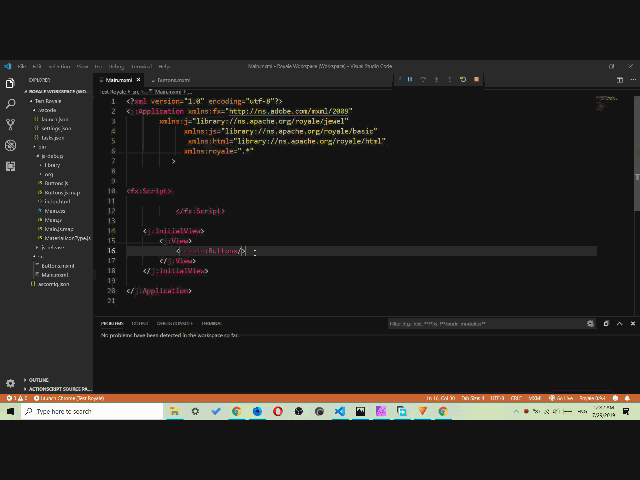The image size is (640, 480).
Task: Open the editor More Actions ellipsis
Action: coord(633,80)
